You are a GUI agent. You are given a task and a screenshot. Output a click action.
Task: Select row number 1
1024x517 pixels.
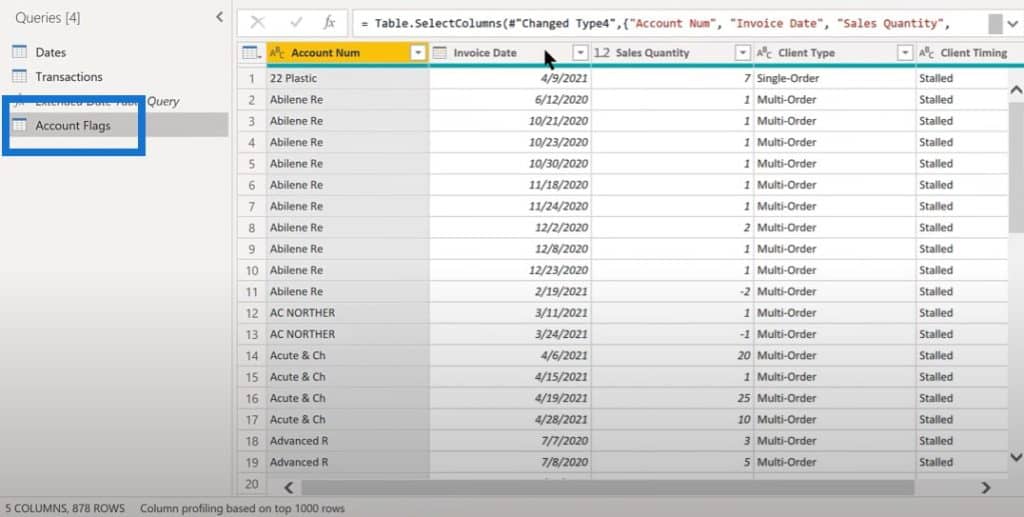251,78
